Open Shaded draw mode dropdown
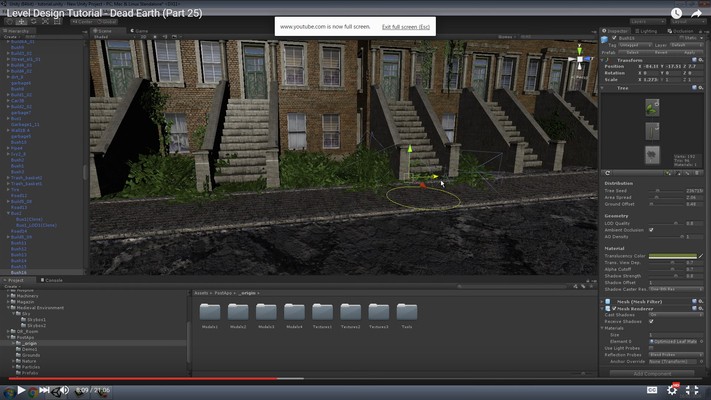The width and height of the screenshot is (711, 400). (113, 37)
